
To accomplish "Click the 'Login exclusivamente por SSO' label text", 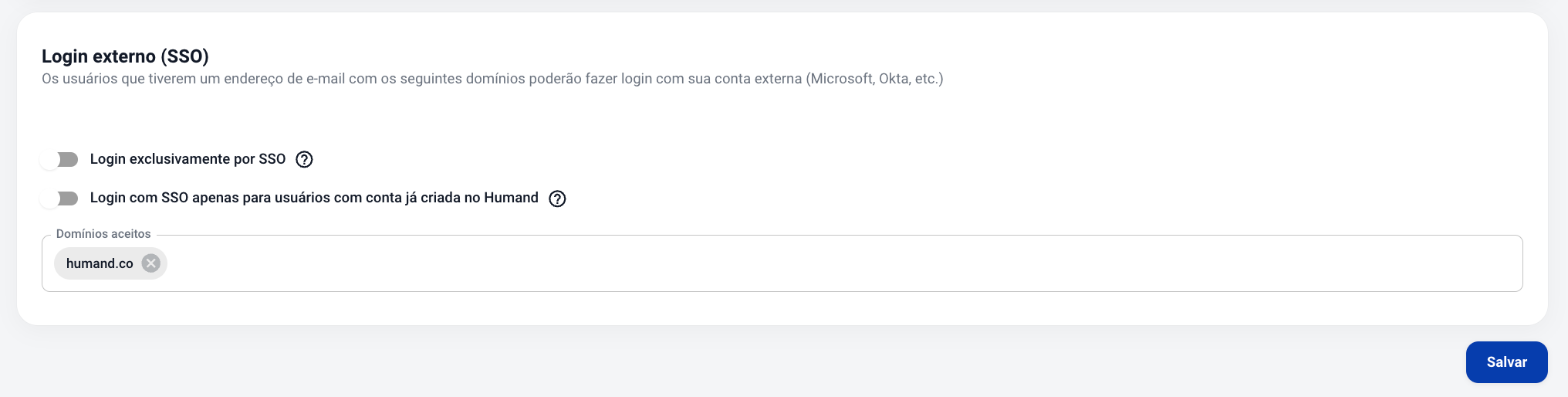I will [188, 159].
